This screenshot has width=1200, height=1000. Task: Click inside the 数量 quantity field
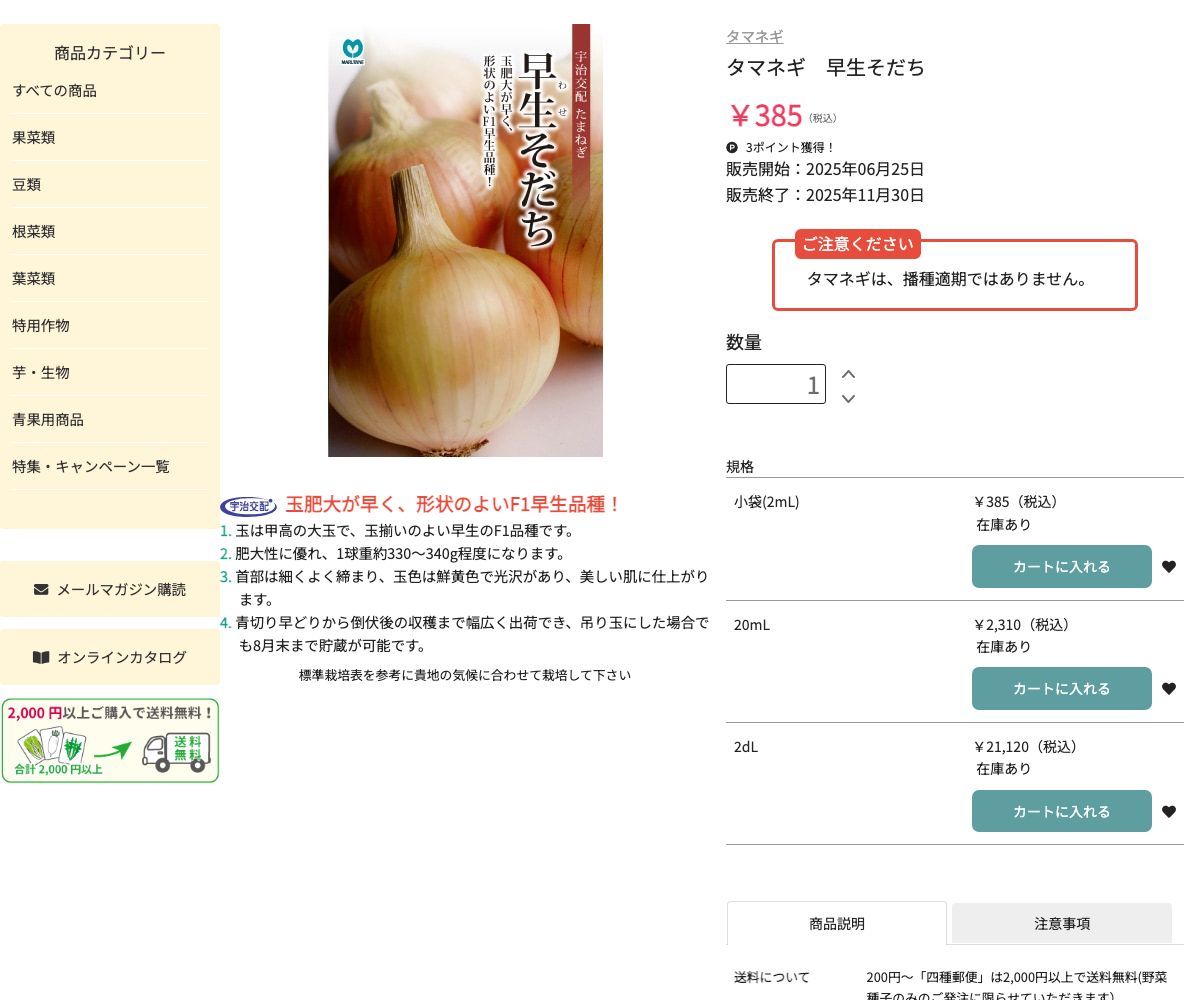coord(776,384)
